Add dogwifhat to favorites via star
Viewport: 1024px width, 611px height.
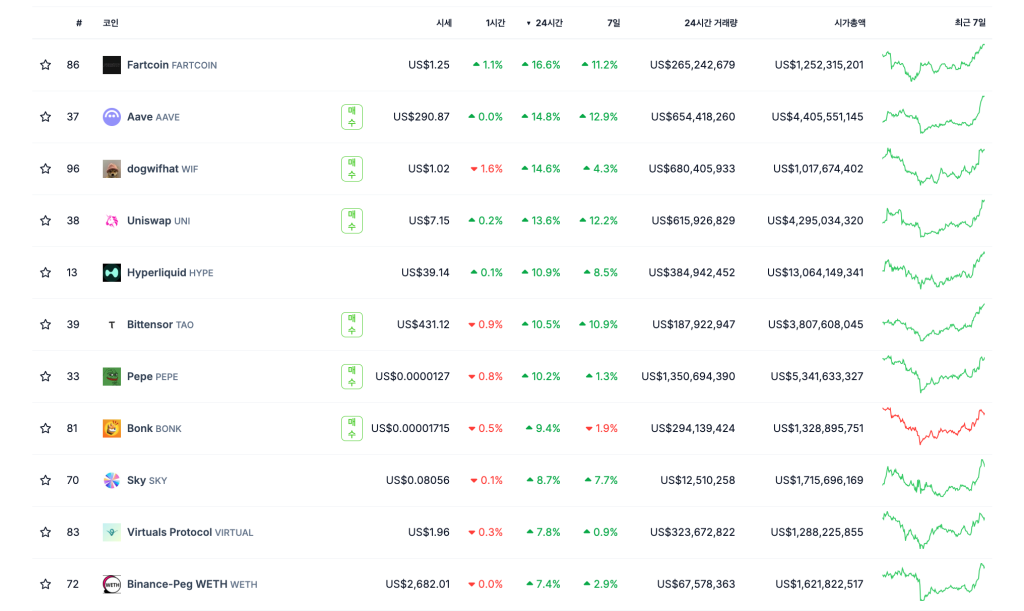click(45, 168)
